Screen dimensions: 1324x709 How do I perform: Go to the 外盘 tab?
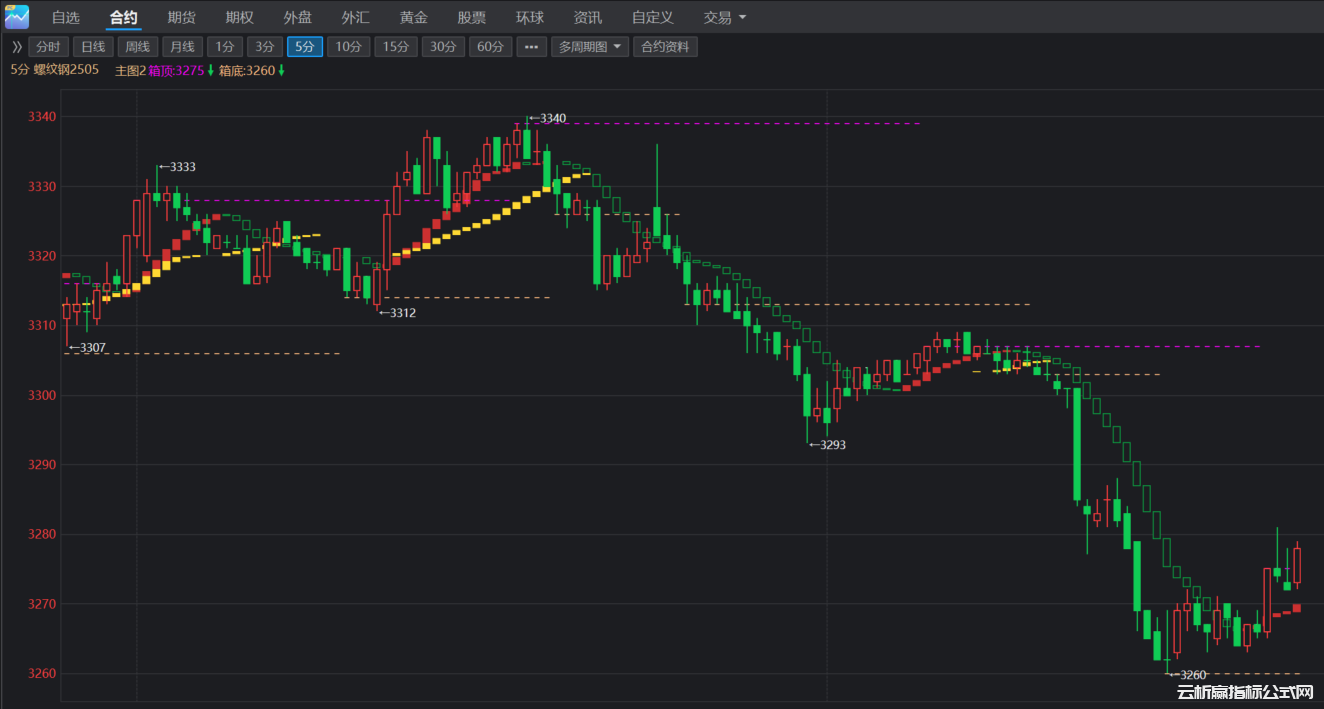click(x=298, y=17)
